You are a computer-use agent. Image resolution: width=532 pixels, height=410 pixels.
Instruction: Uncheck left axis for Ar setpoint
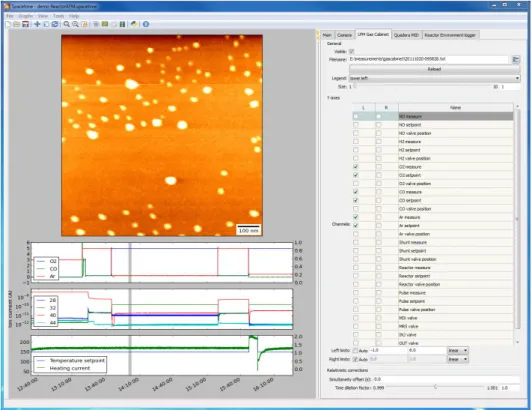tap(356, 225)
